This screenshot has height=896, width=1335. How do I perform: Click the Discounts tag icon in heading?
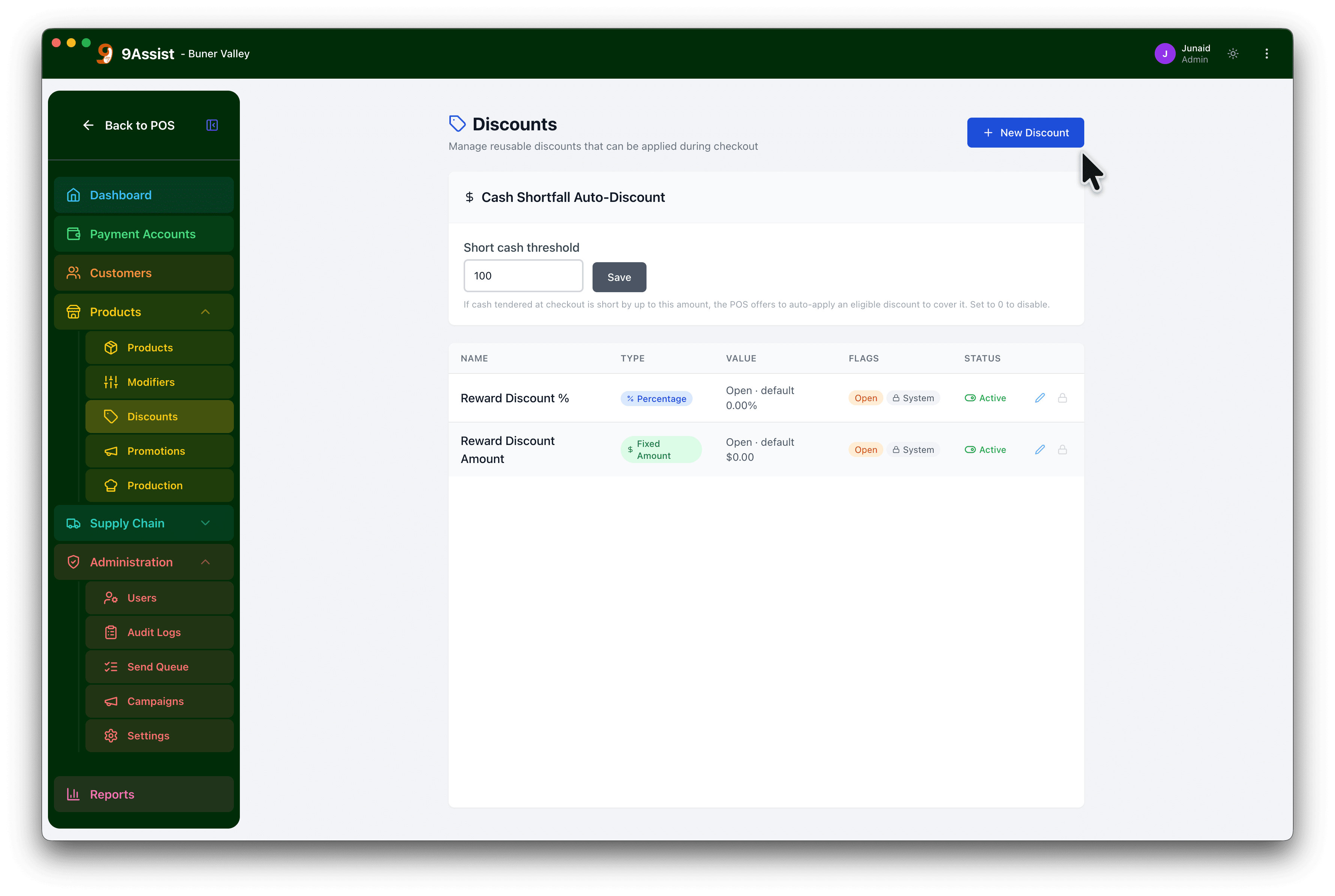point(457,124)
